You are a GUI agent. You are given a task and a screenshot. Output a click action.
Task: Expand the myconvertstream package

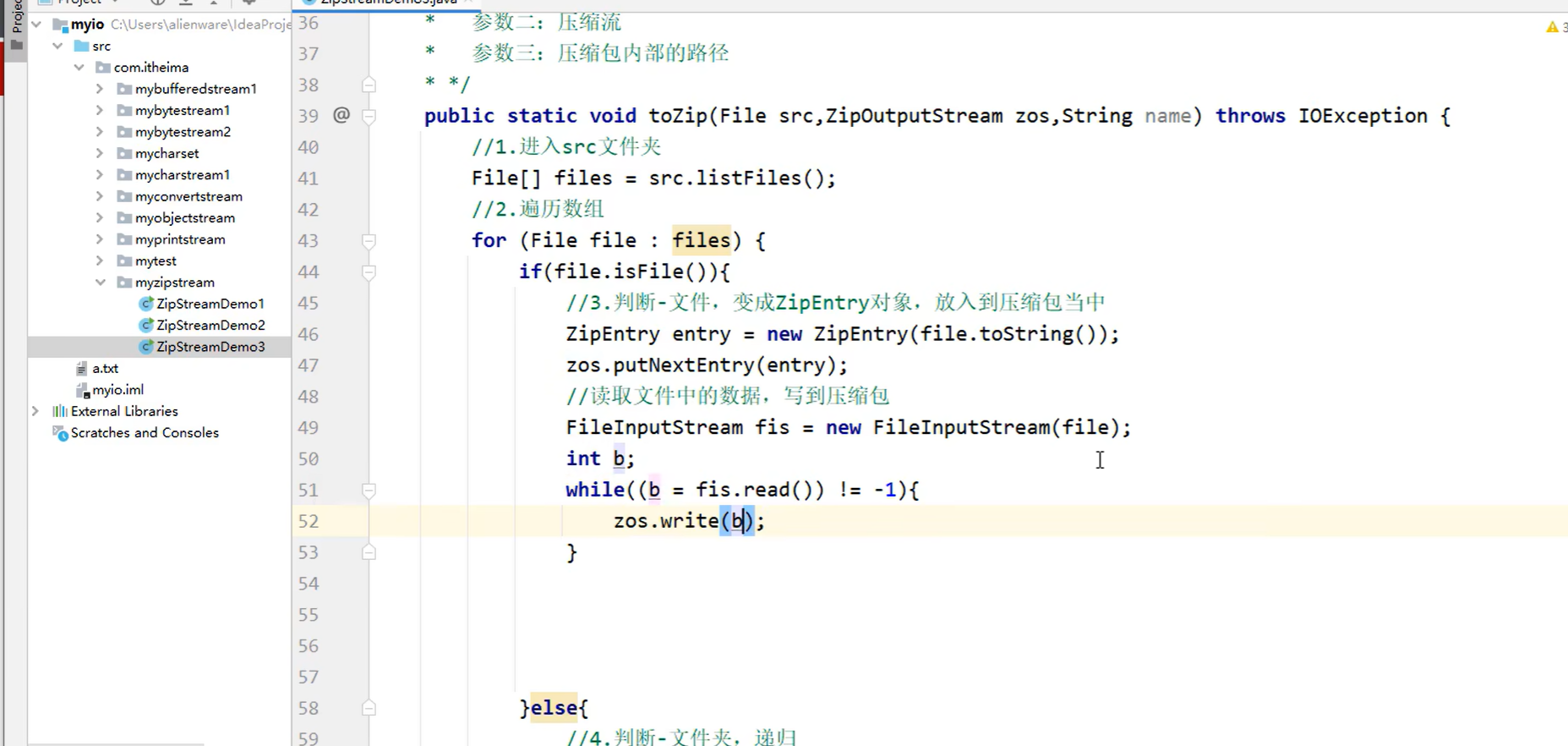(x=100, y=196)
